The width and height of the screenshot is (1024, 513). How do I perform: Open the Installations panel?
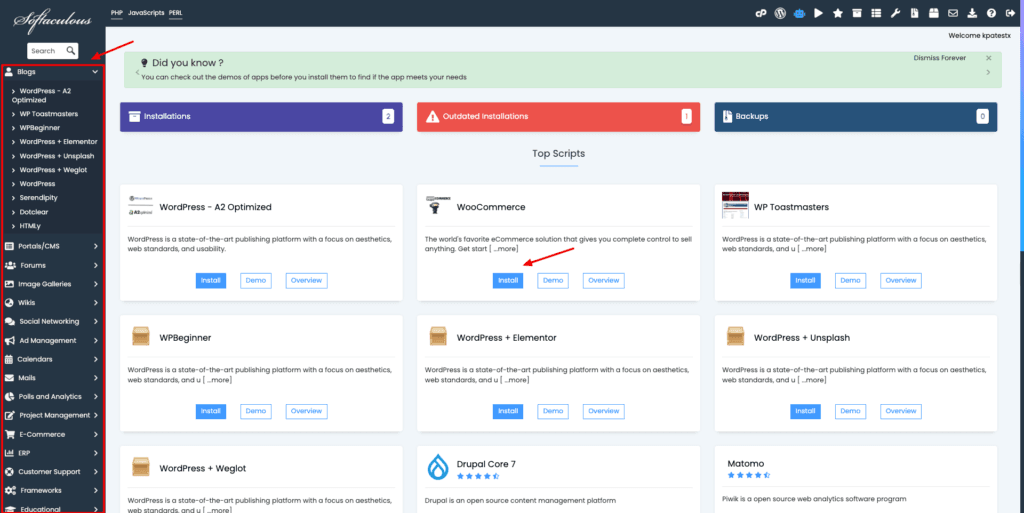pyautogui.click(x=261, y=117)
